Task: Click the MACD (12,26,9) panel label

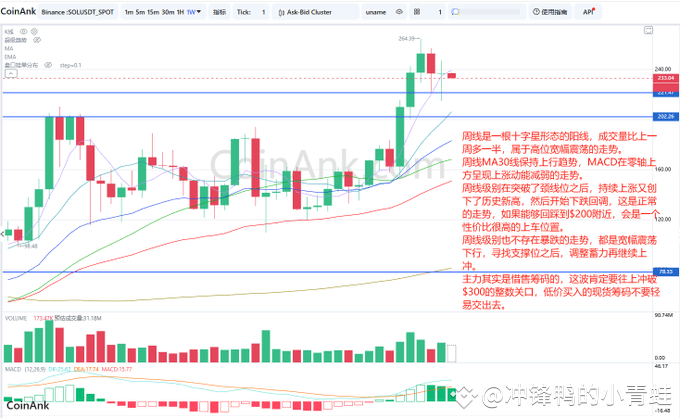Action: [x=25, y=369]
